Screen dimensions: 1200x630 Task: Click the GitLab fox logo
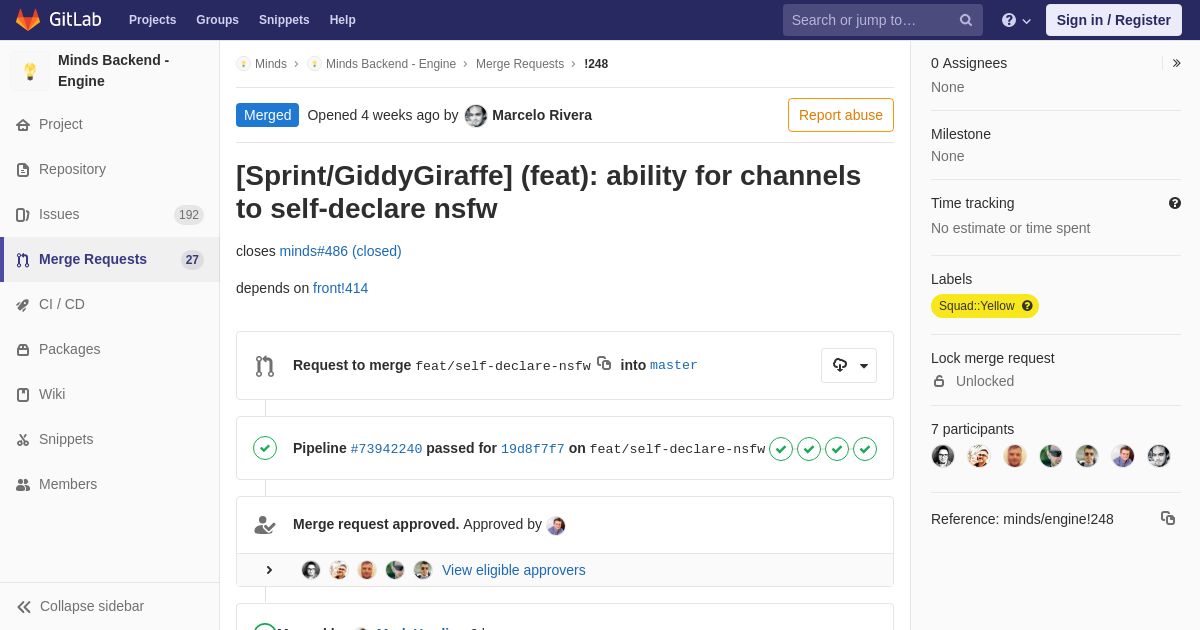[x=28, y=20]
